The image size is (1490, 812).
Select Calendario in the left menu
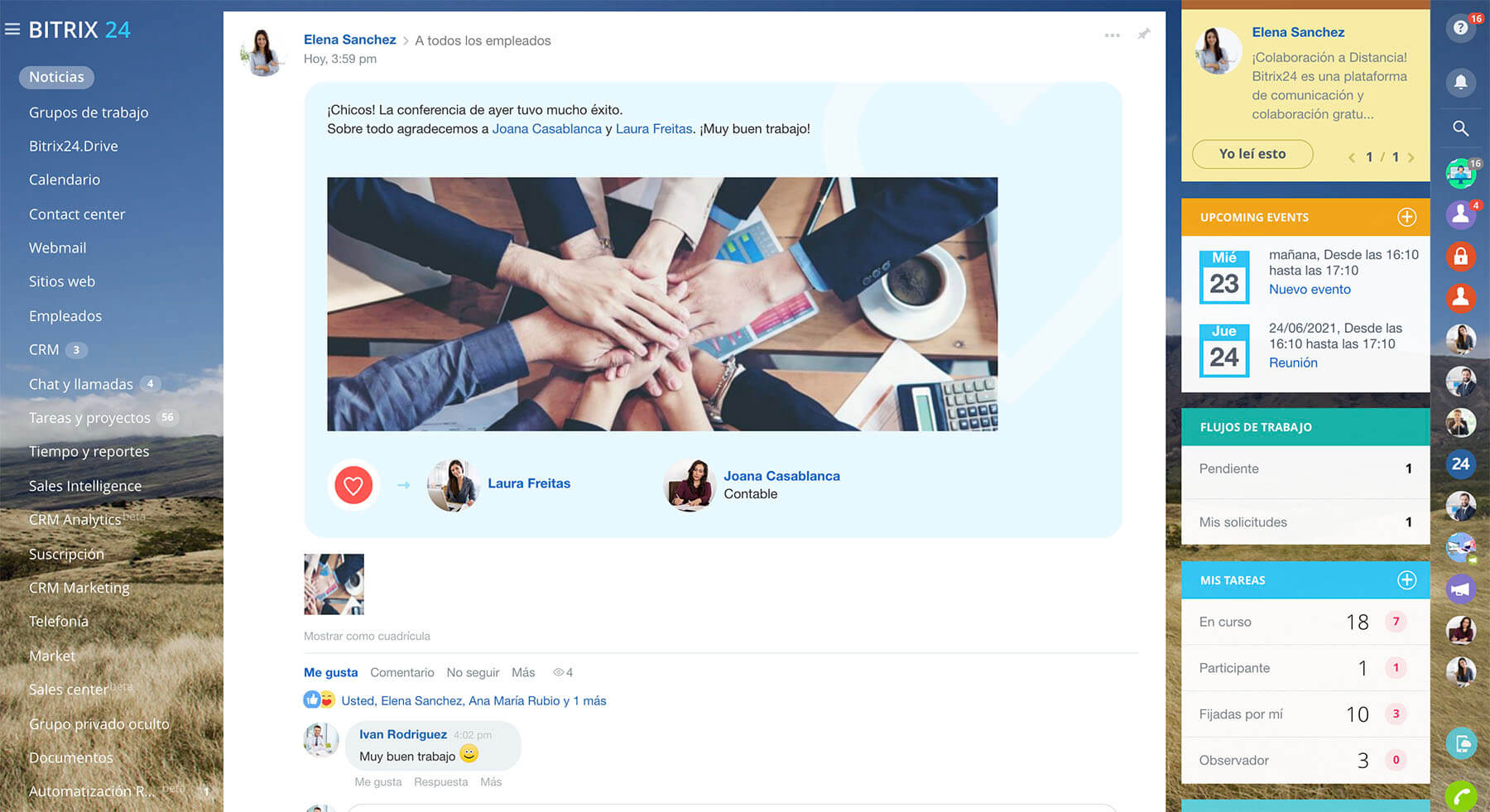click(x=65, y=180)
